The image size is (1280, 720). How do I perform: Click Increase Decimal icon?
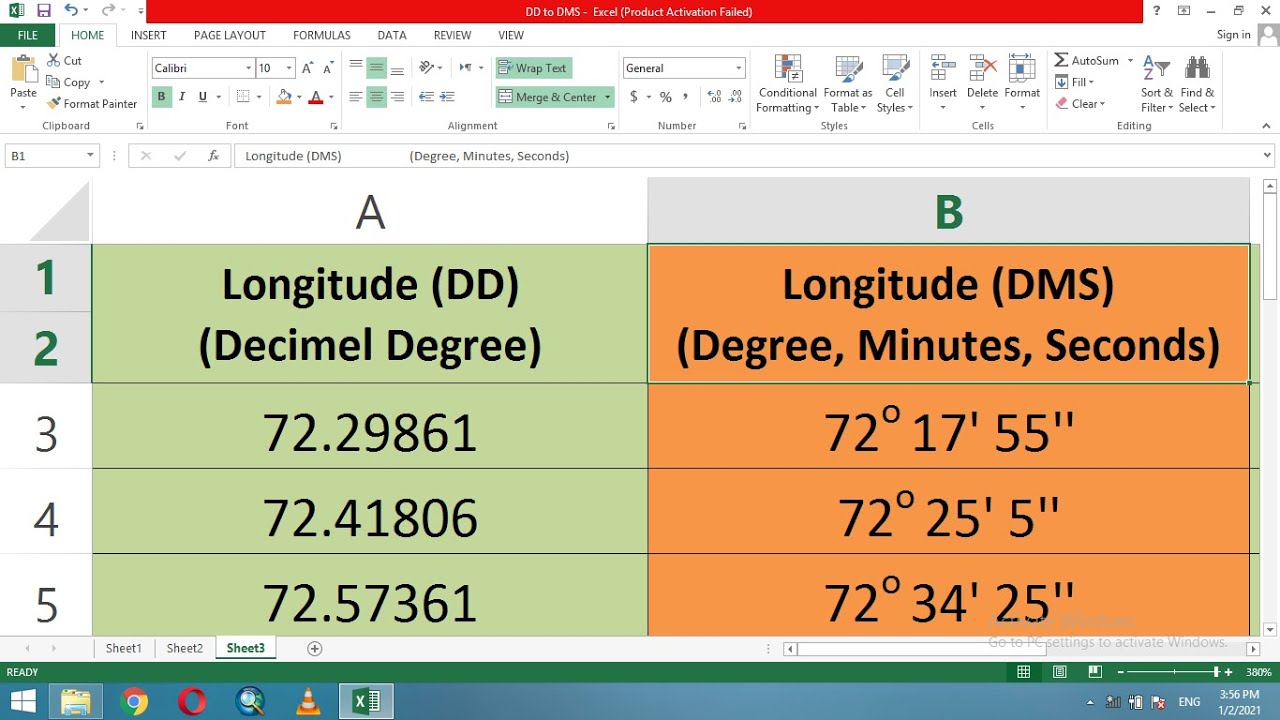click(x=714, y=97)
